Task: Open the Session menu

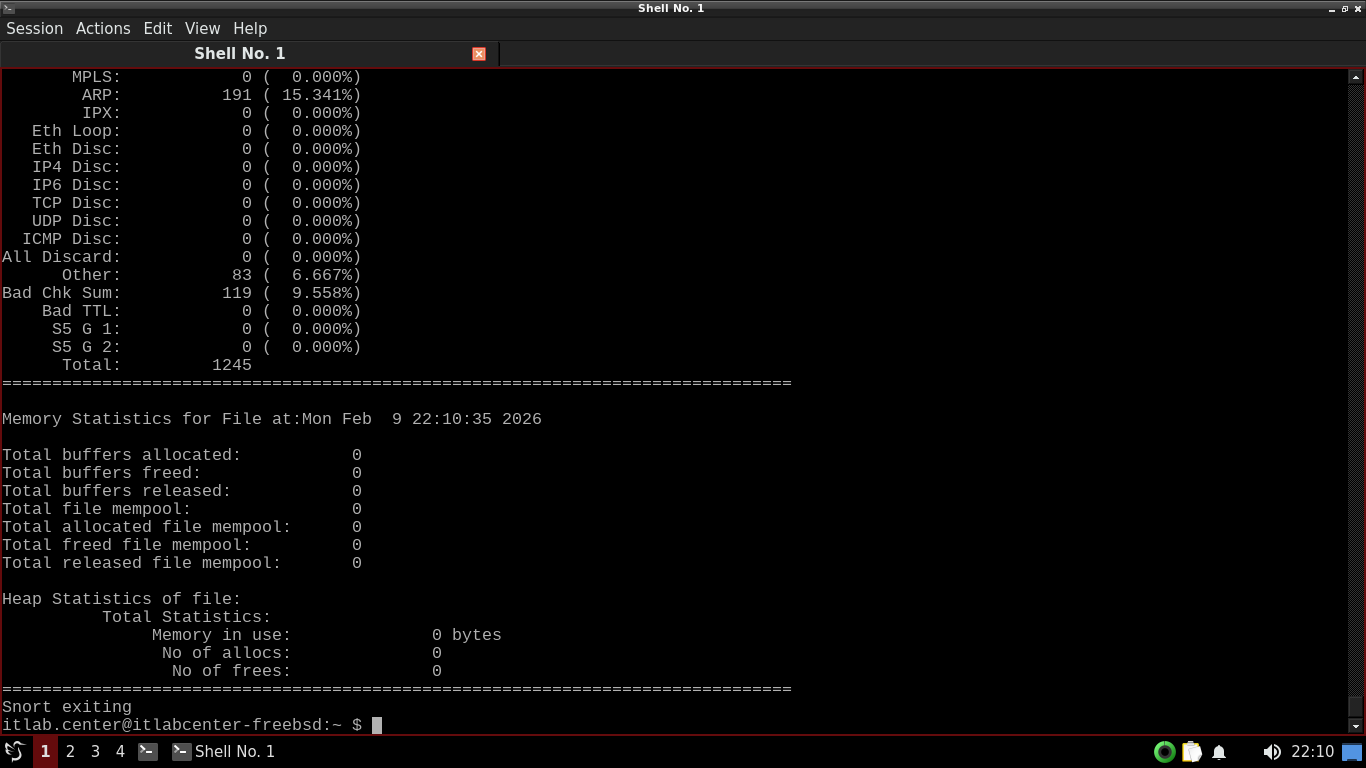Action: point(35,28)
